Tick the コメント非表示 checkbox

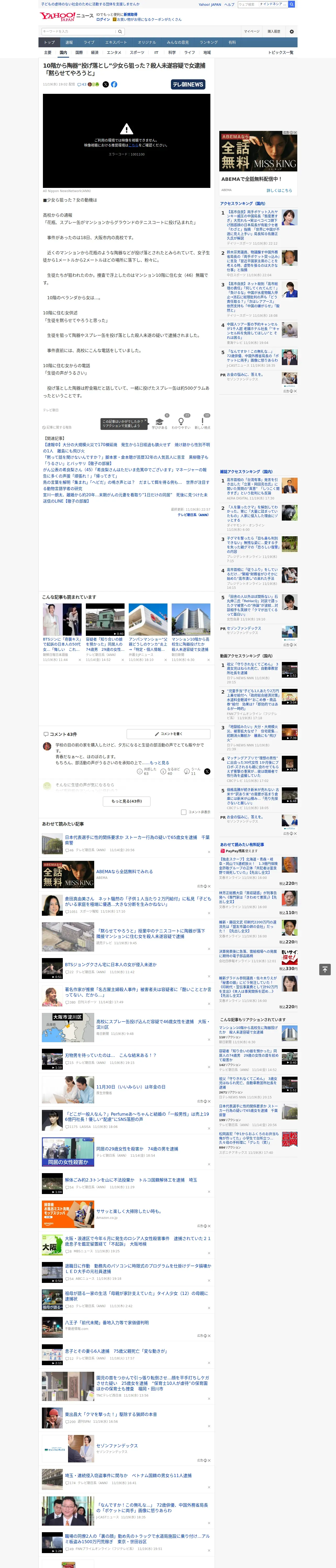pos(183,812)
